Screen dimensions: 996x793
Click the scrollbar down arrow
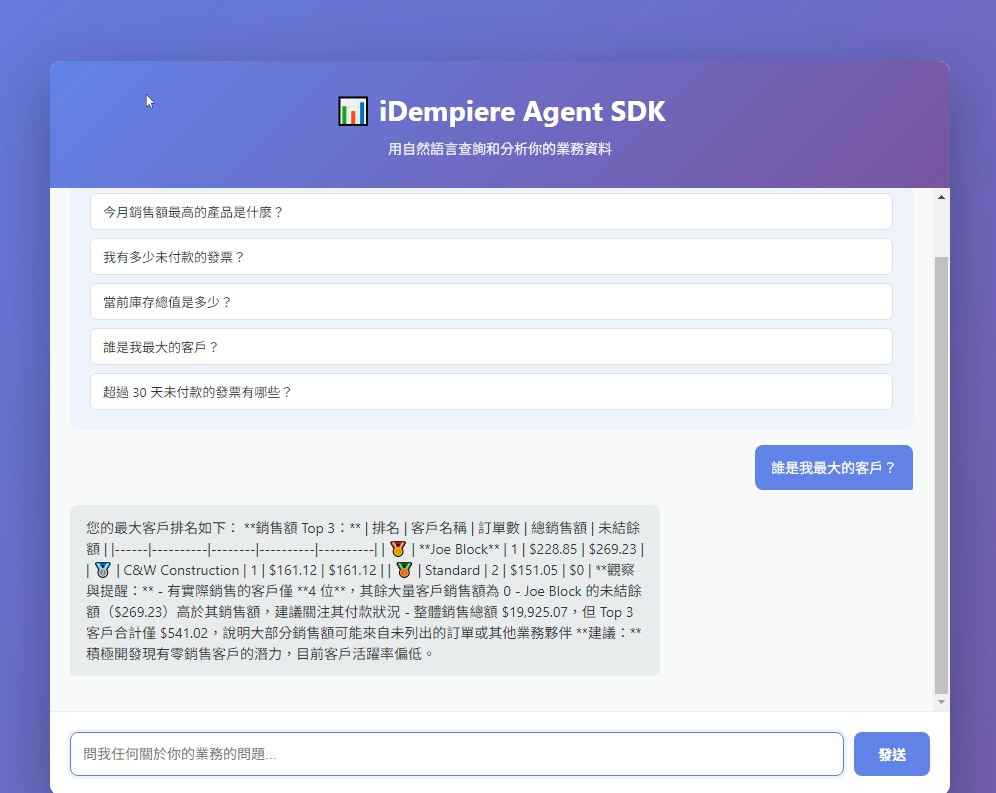(941, 700)
